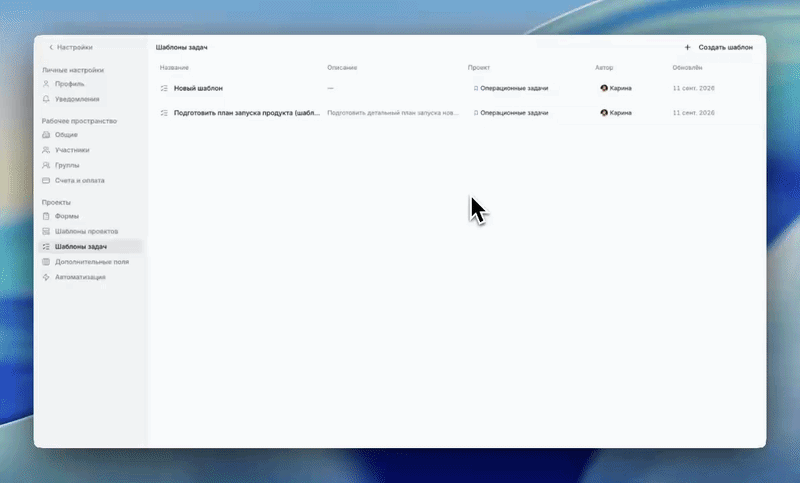The height and width of the screenshot is (483, 800).
Task: Click the plus icon near Создать шаблон
Action: click(x=687, y=47)
